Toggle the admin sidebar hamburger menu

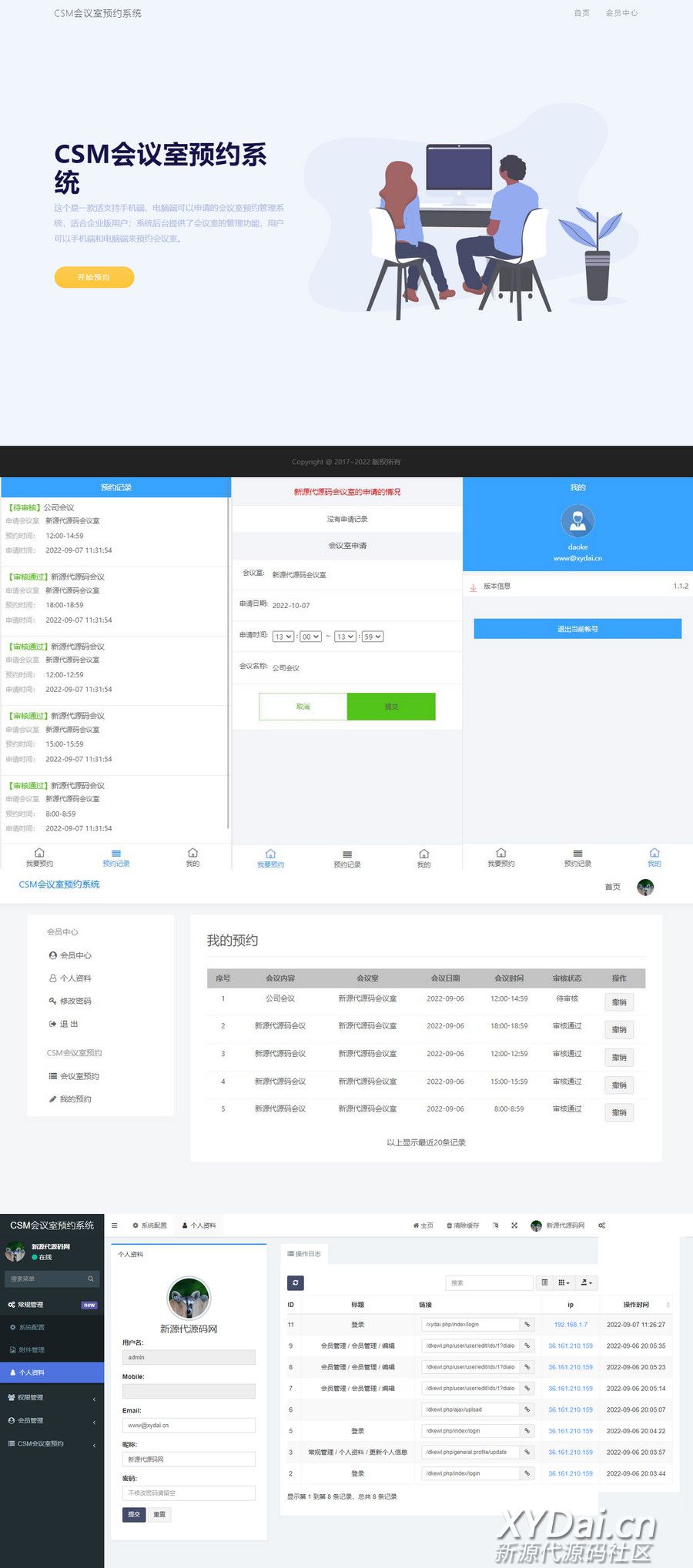pyautogui.click(x=115, y=1225)
